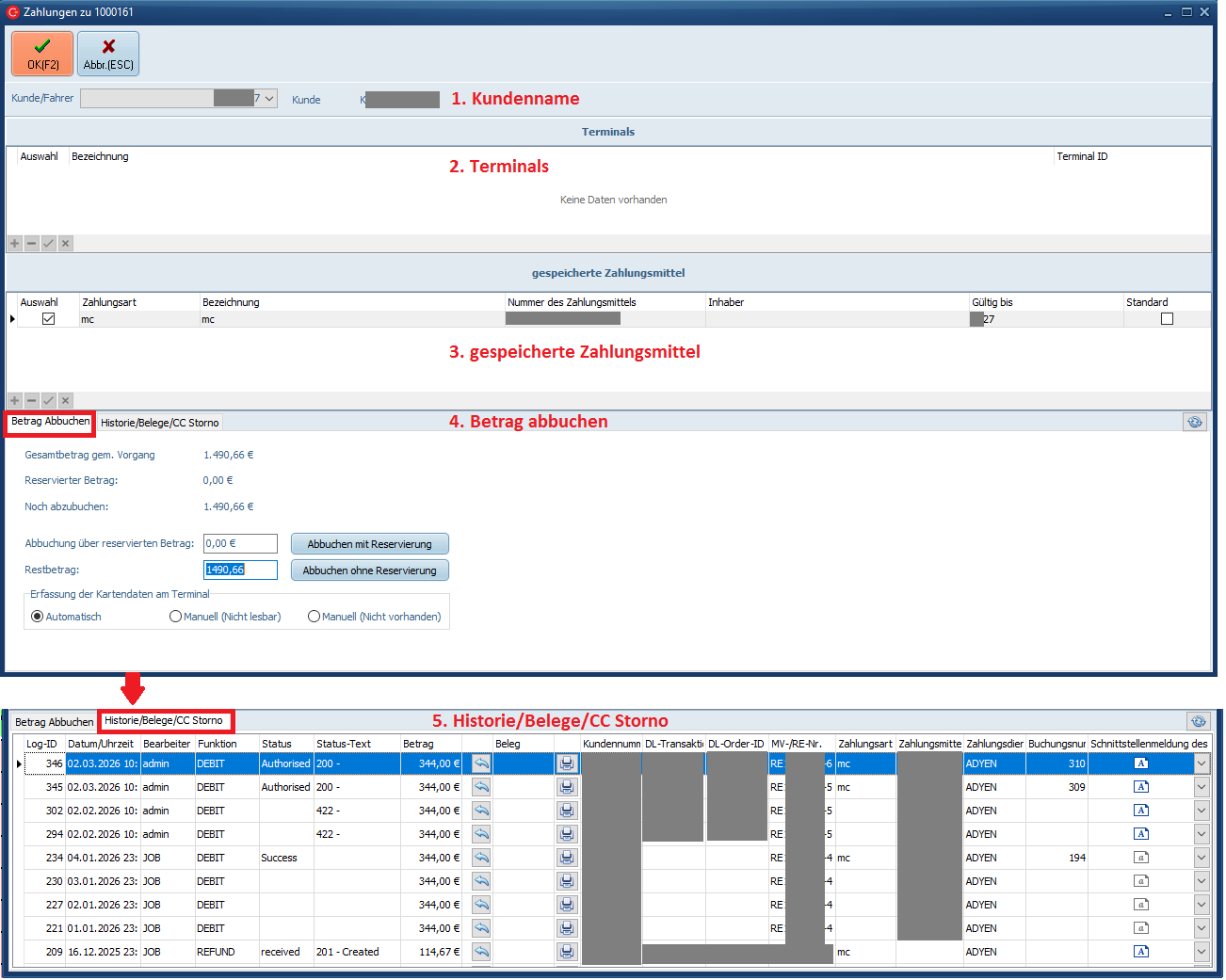Open the Betrag Abbuchen tab in lower panel
Screen dimensions: 1226x980
(x=54, y=722)
